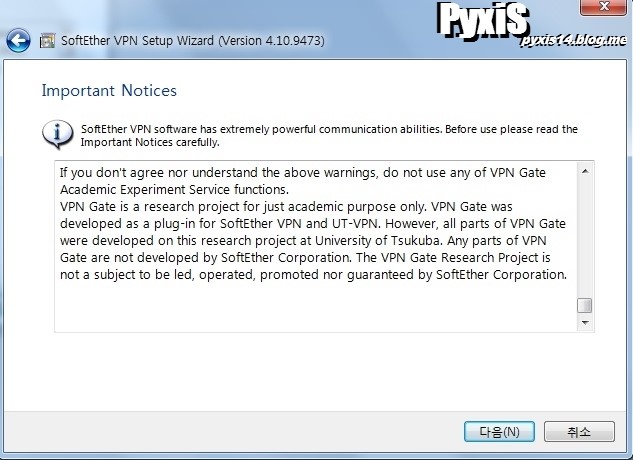
Task: Click the line mentioning UT-VPN plug-in
Action: point(313,223)
